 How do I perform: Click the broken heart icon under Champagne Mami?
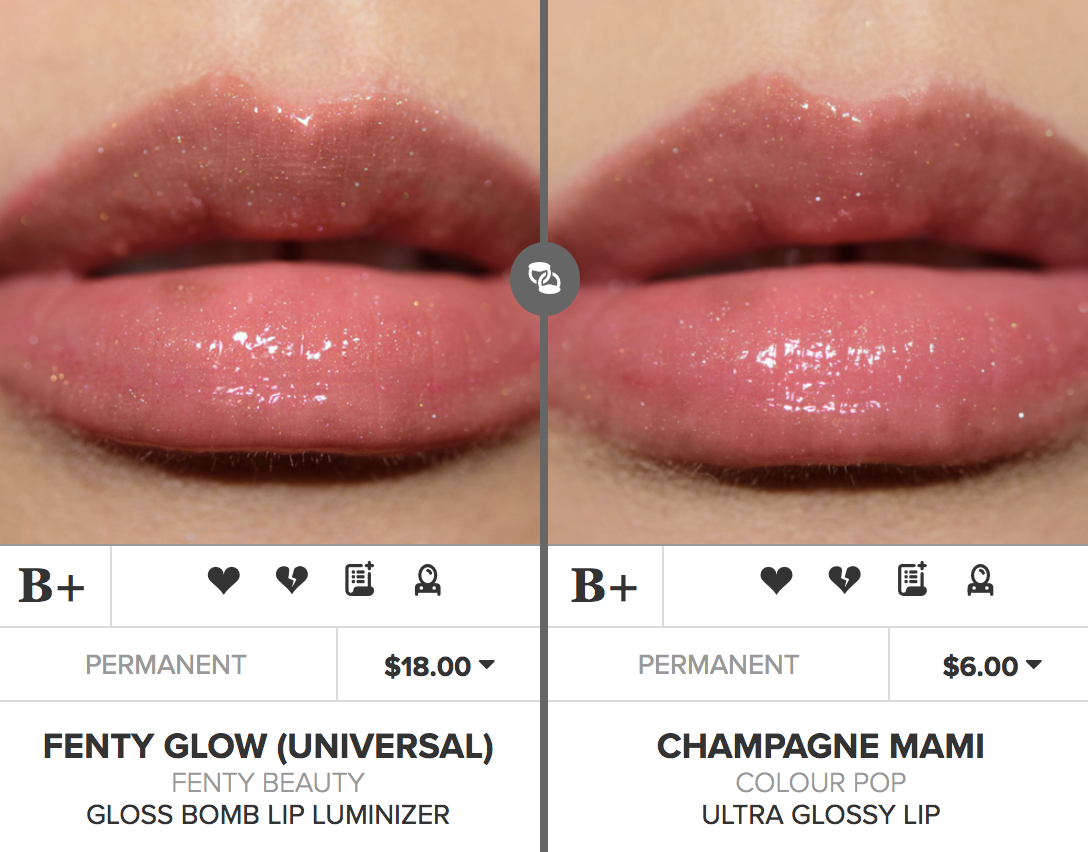tap(844, 580)
